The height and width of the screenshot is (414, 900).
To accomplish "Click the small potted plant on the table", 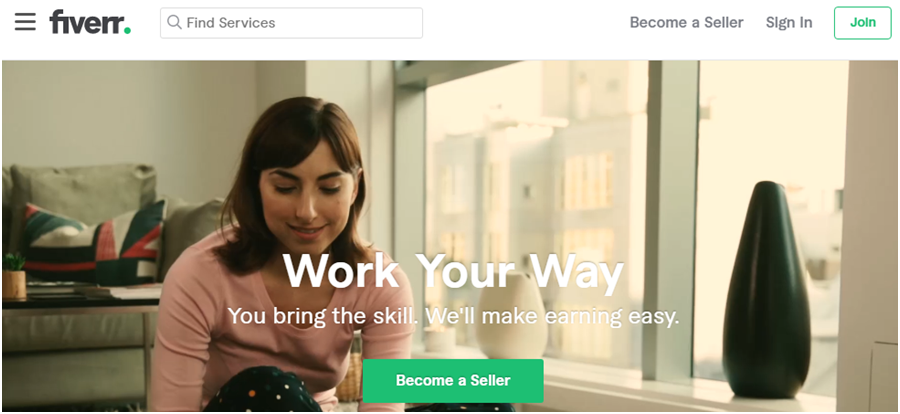I will (14, 276).
